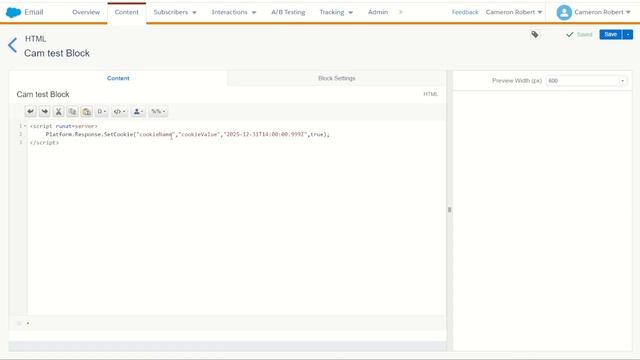Screen dimensions: 640x360
Task: Expand the Save button dropdown arrow
Action: tap(628, 34)
